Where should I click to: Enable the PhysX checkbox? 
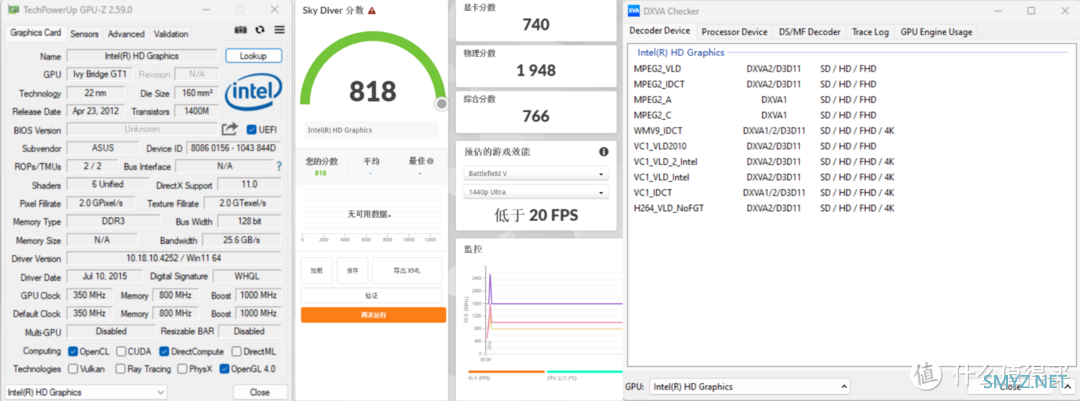coord(182,369)
